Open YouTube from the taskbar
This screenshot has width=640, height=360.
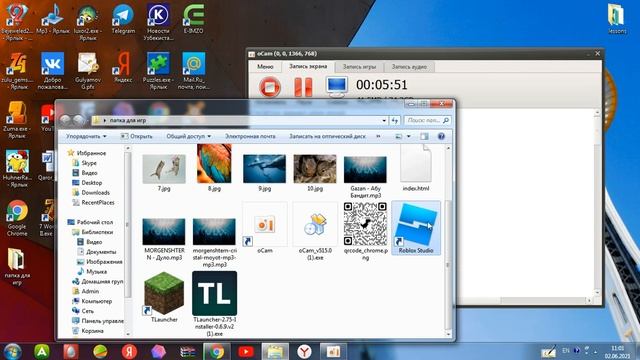246,351
